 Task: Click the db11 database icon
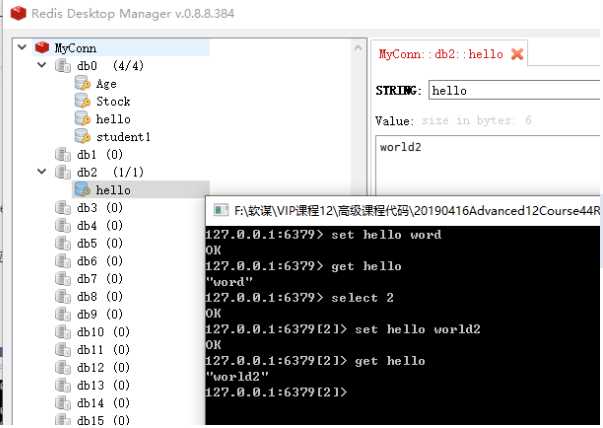(63, 350)
